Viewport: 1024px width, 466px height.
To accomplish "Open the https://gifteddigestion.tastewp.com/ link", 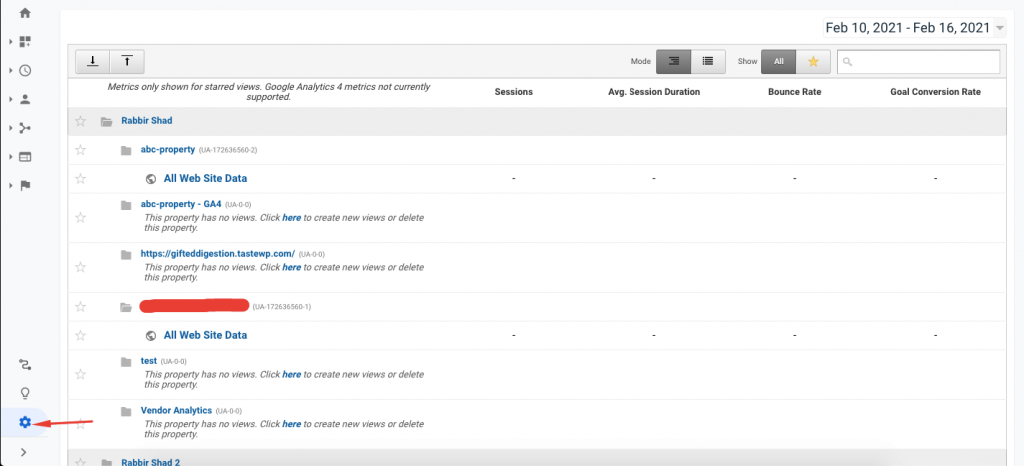I will (218, 254).
